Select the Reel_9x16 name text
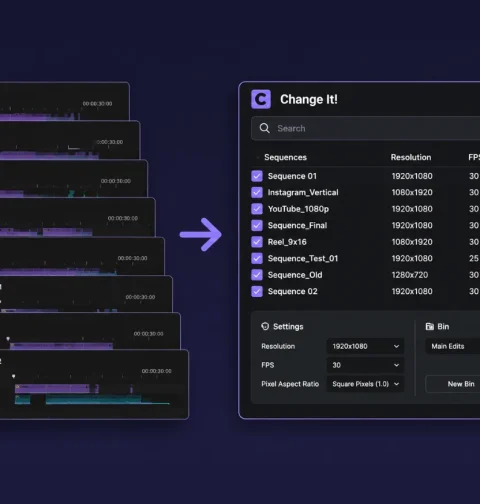Viewport: 480px width, 504px height. pyautogui.click(x=287, y=242)
